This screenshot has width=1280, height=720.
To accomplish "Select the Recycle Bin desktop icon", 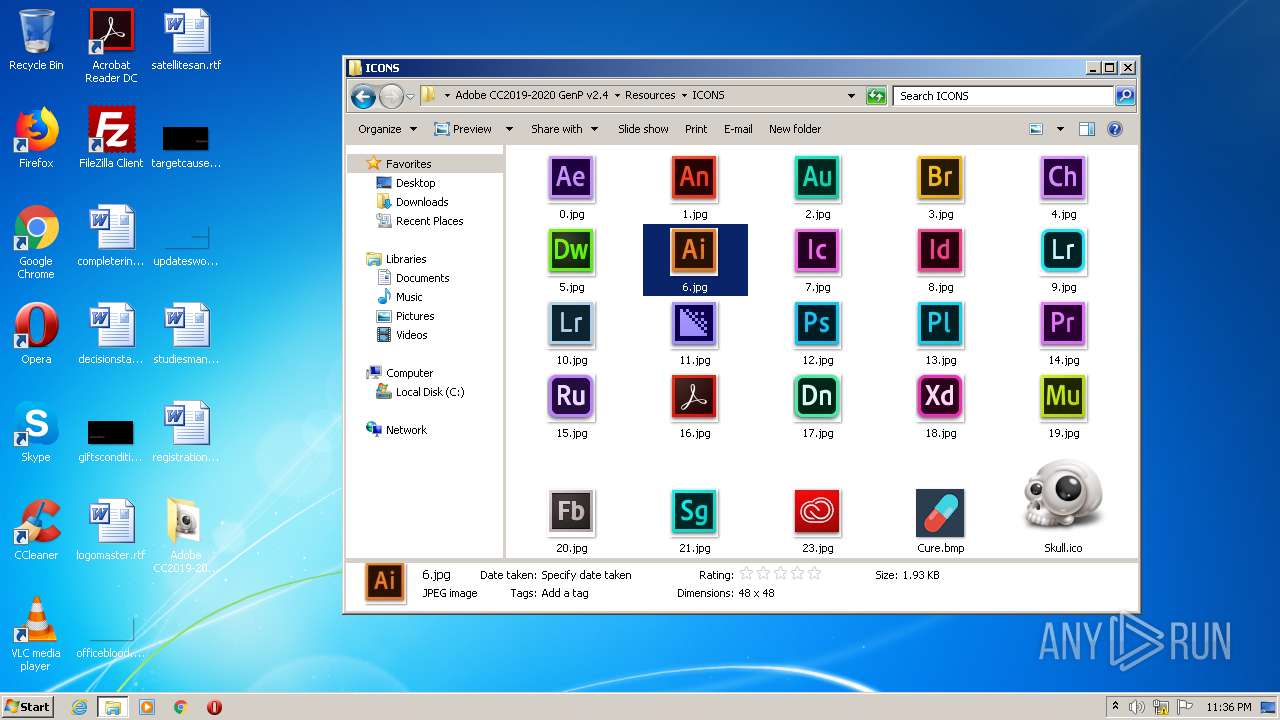I will click(36, 40).
